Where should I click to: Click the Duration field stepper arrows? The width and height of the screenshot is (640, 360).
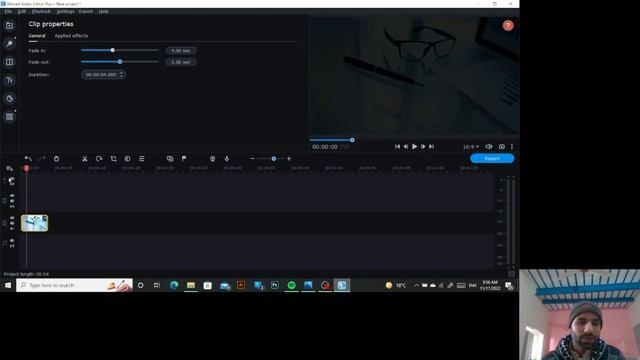[x=122, y=75]
